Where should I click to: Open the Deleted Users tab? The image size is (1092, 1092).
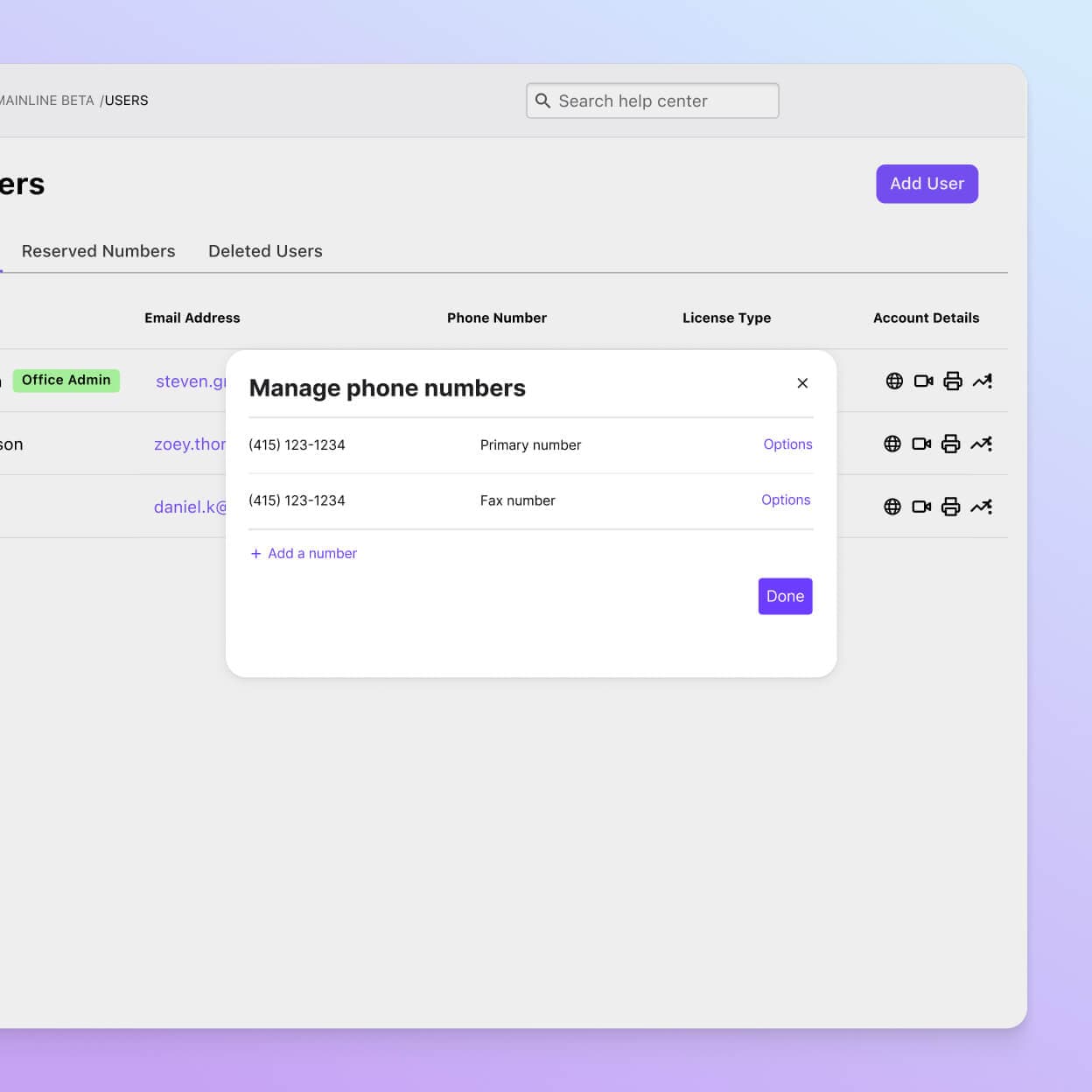click(265, 251)
